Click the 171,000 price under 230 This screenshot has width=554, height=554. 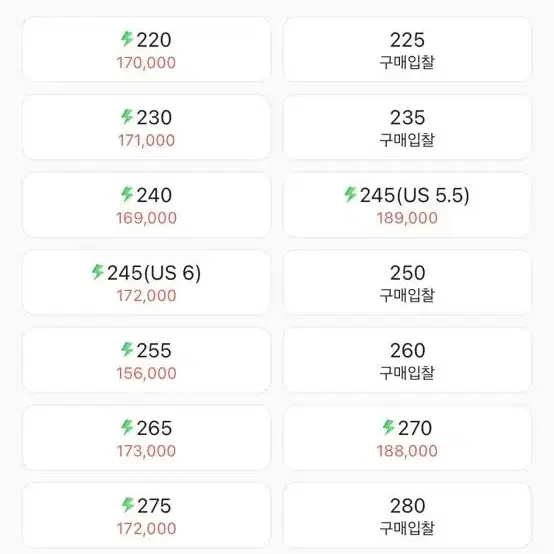click(147, 140)
